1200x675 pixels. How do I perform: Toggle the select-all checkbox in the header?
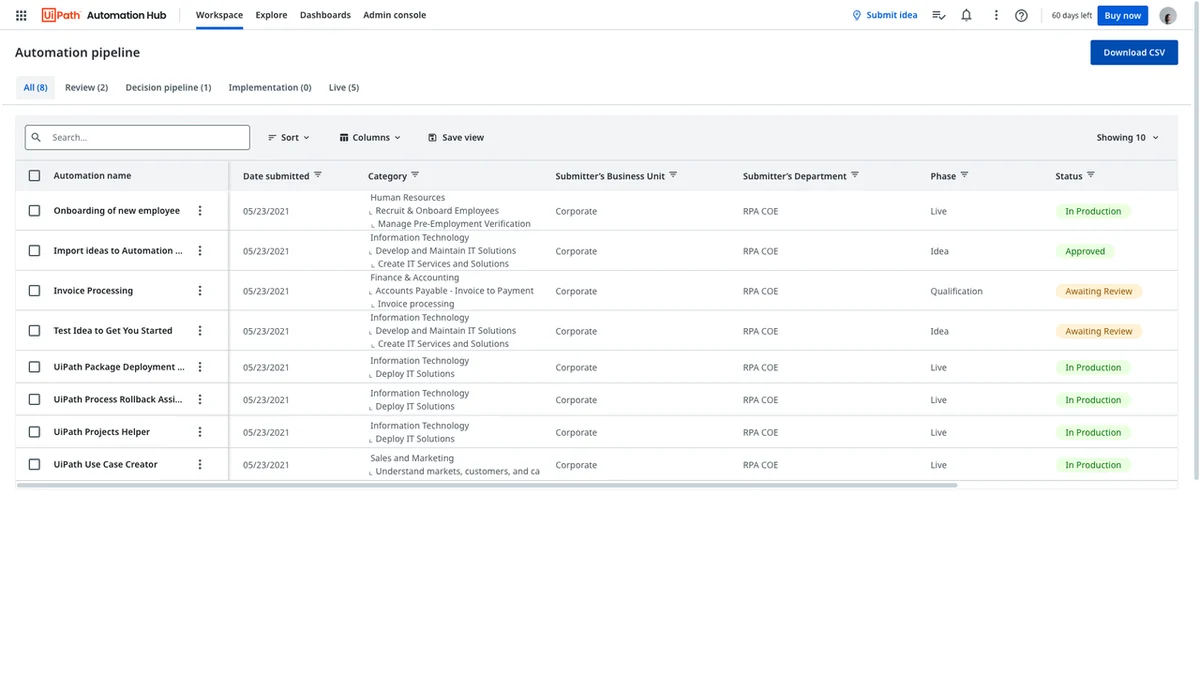coord(34,175)
